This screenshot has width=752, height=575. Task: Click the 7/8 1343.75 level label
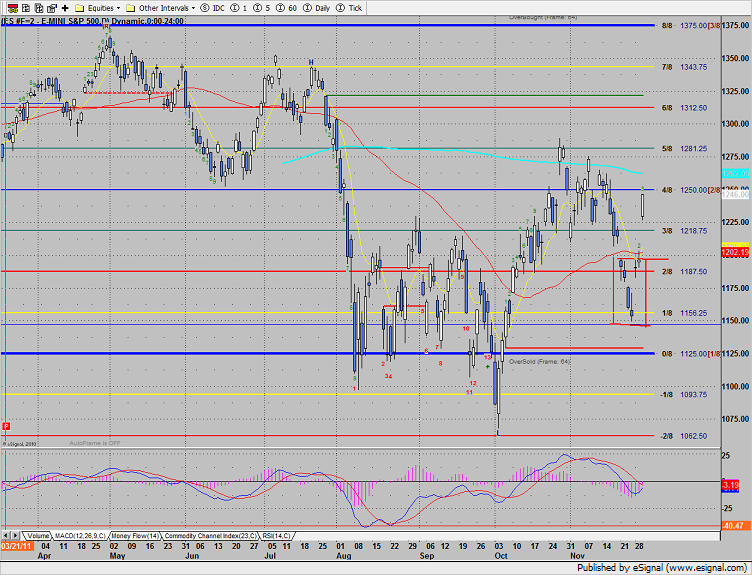point(684,67)
